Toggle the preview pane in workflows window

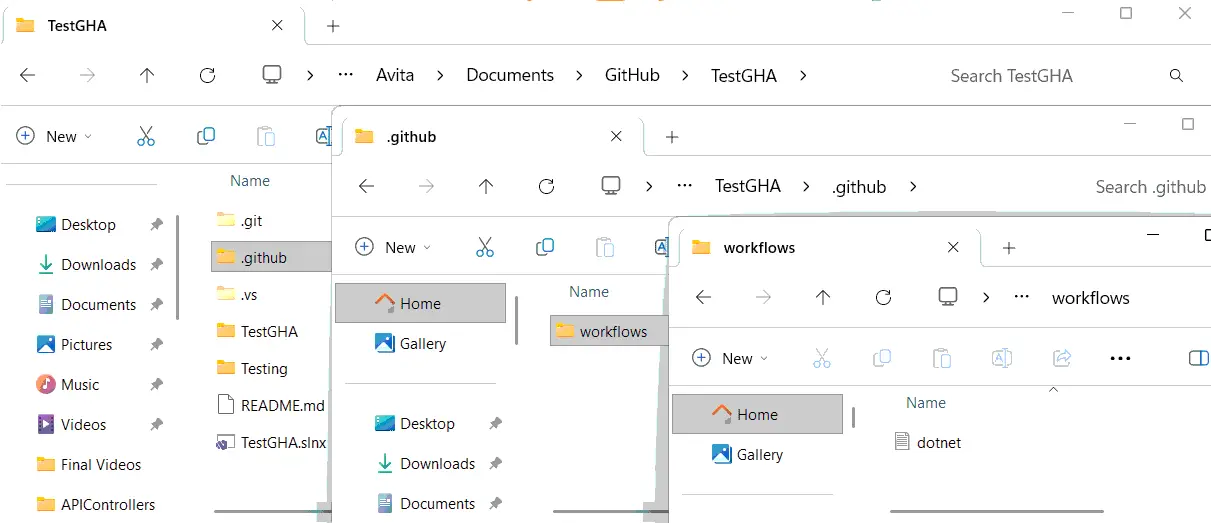pyautogui.click(x=1198, y=358)
